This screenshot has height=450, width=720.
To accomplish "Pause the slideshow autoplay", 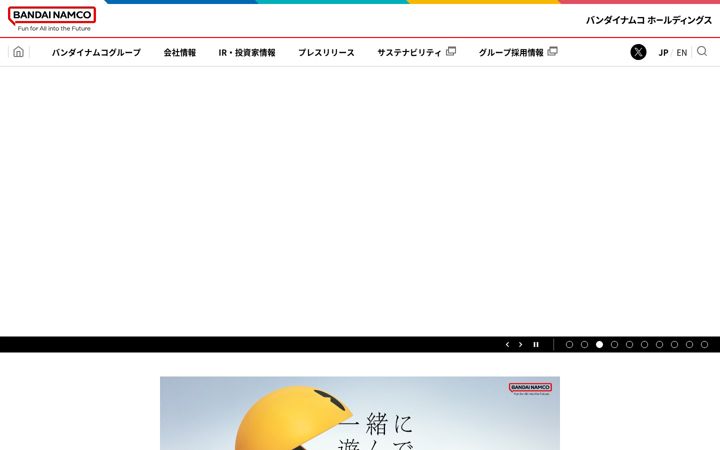I will (x=535, y=344).
